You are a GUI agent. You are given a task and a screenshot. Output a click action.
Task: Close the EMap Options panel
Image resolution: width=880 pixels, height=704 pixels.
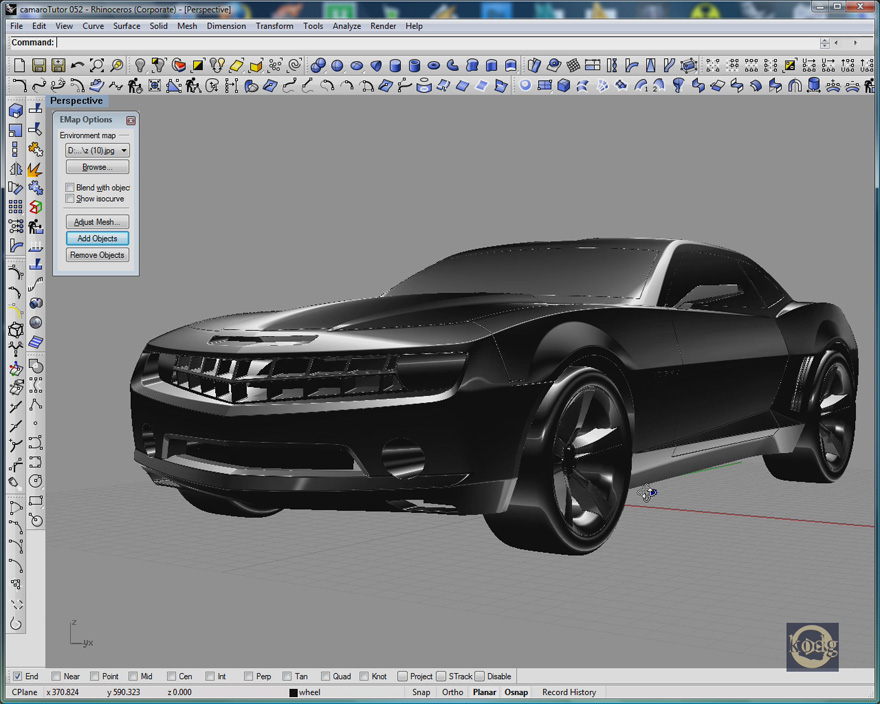(x=131, y=120)
